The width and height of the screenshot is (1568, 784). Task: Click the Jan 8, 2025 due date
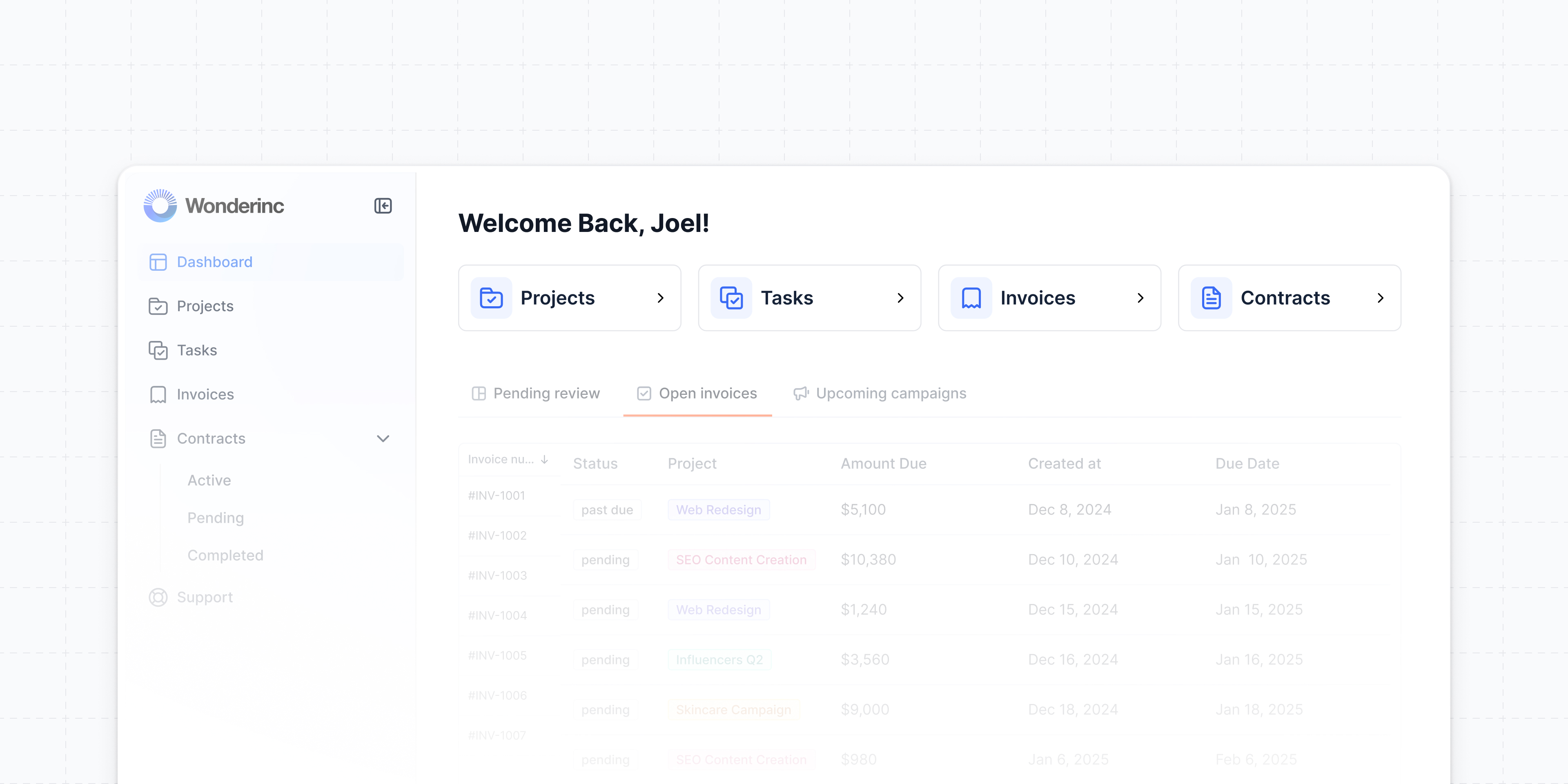point(1256,510)
